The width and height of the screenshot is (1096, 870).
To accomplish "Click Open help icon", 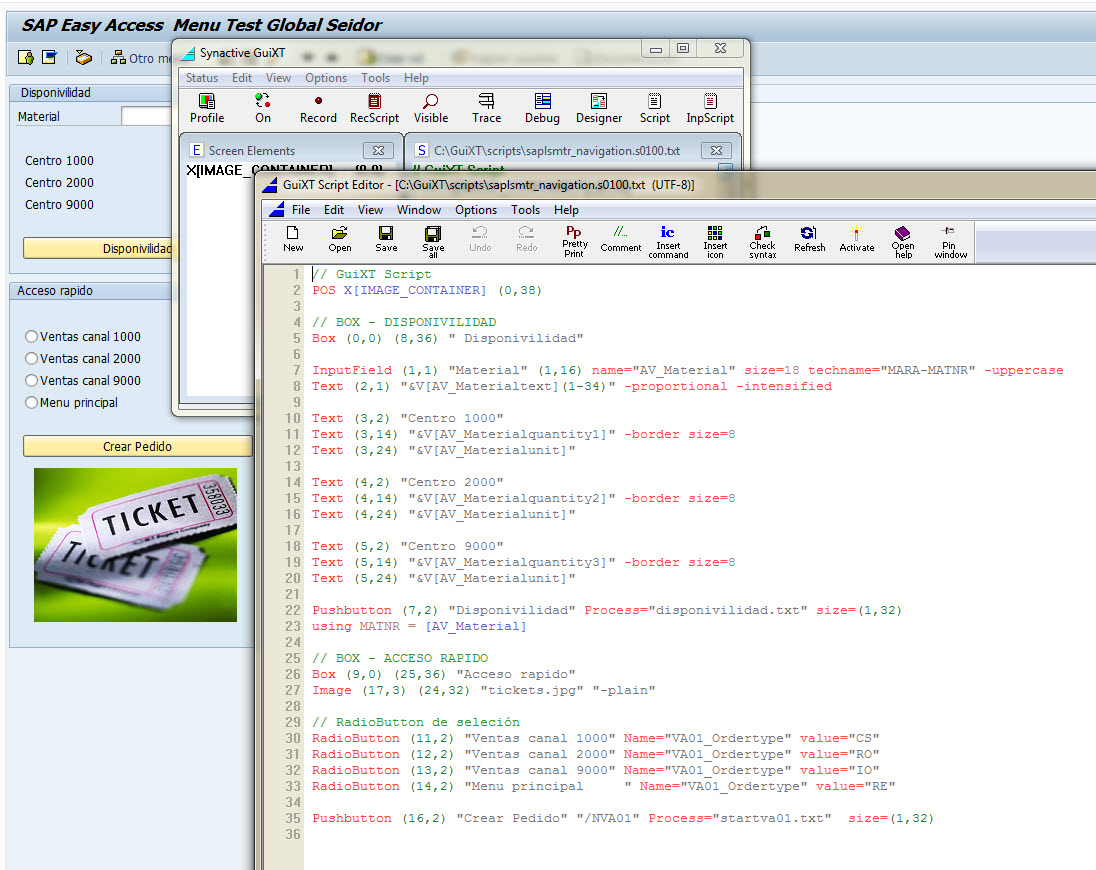I will pos(903,241).
